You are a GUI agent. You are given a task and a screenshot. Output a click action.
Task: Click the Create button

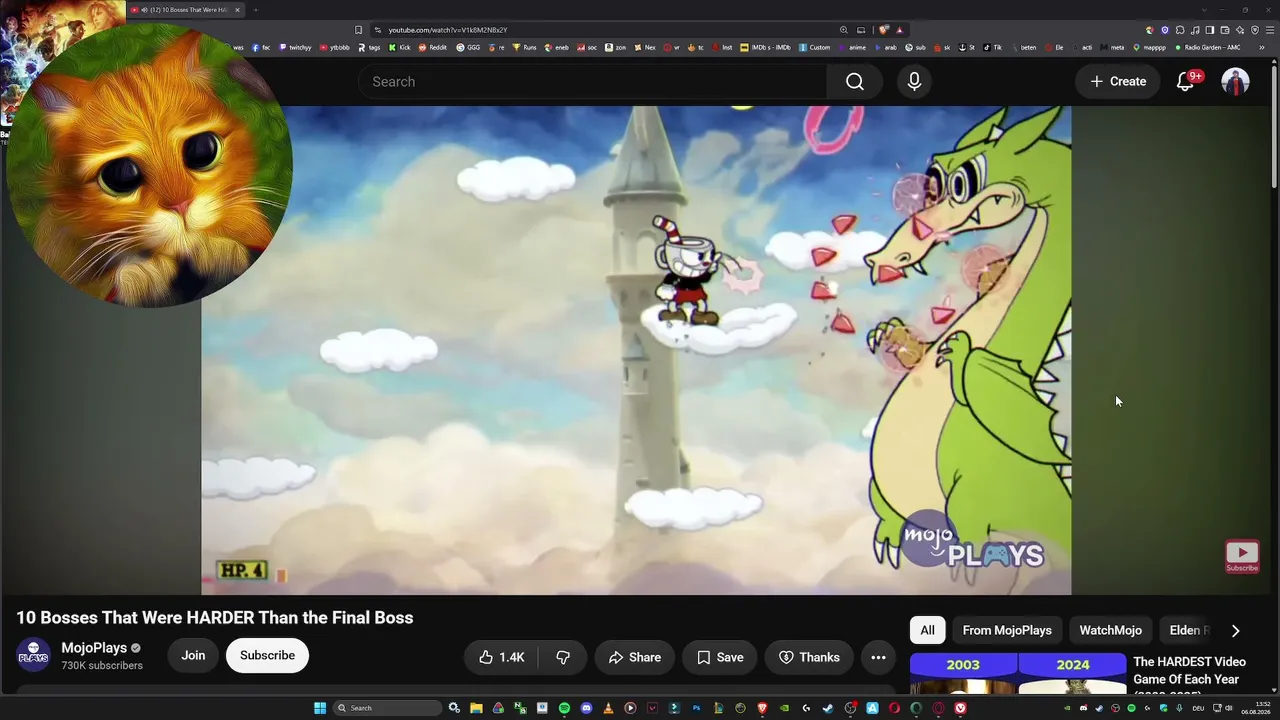click(1118, 82)
